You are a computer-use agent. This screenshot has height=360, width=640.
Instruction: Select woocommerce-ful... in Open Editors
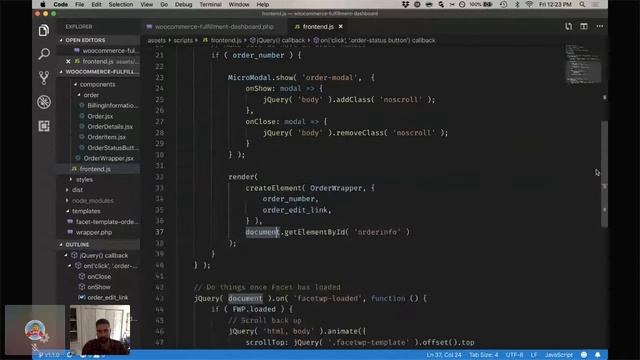pyautogui.click(x=110, y=51)
